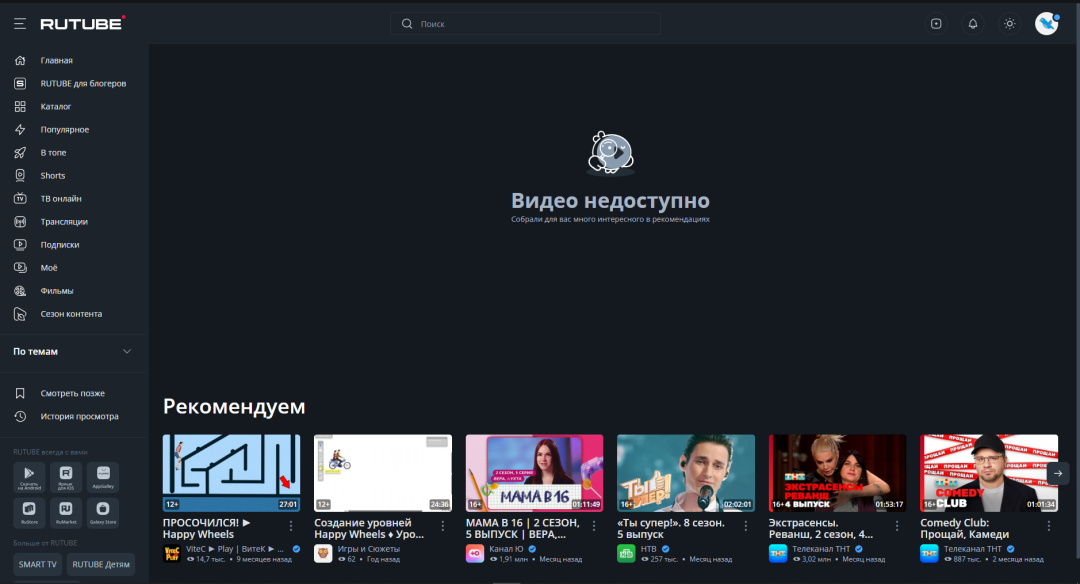Open the RuStore app link

coord(29,512)
